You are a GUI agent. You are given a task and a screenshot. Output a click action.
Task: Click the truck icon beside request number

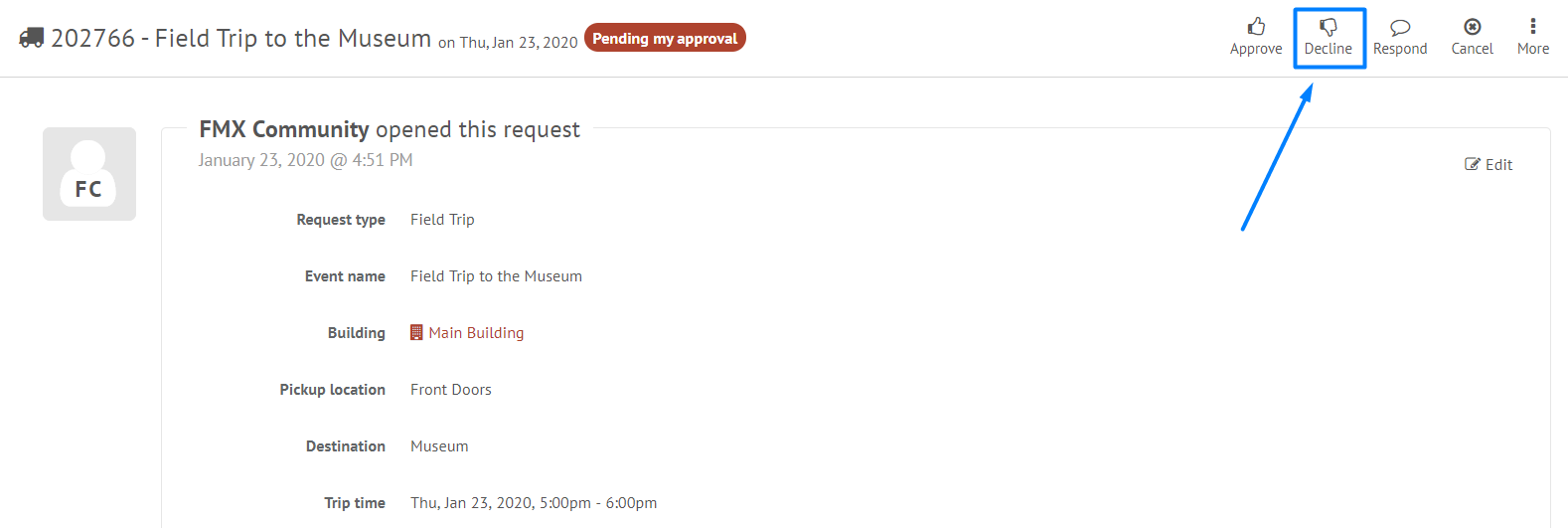[x=32, y=39]
